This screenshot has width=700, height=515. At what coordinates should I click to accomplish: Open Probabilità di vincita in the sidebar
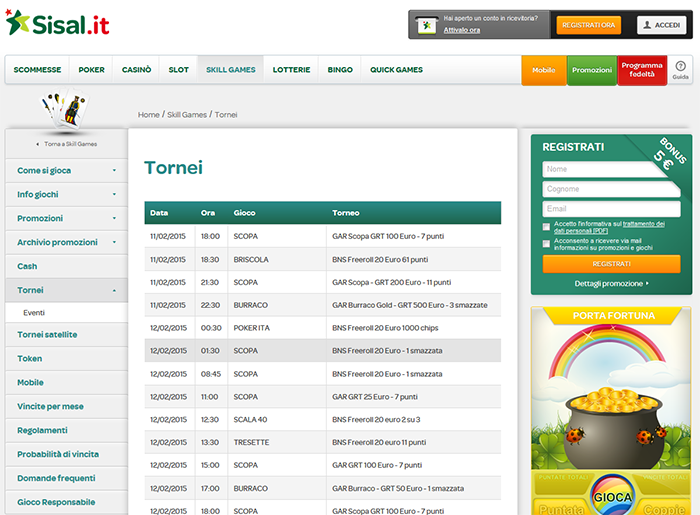coord(66,454)
